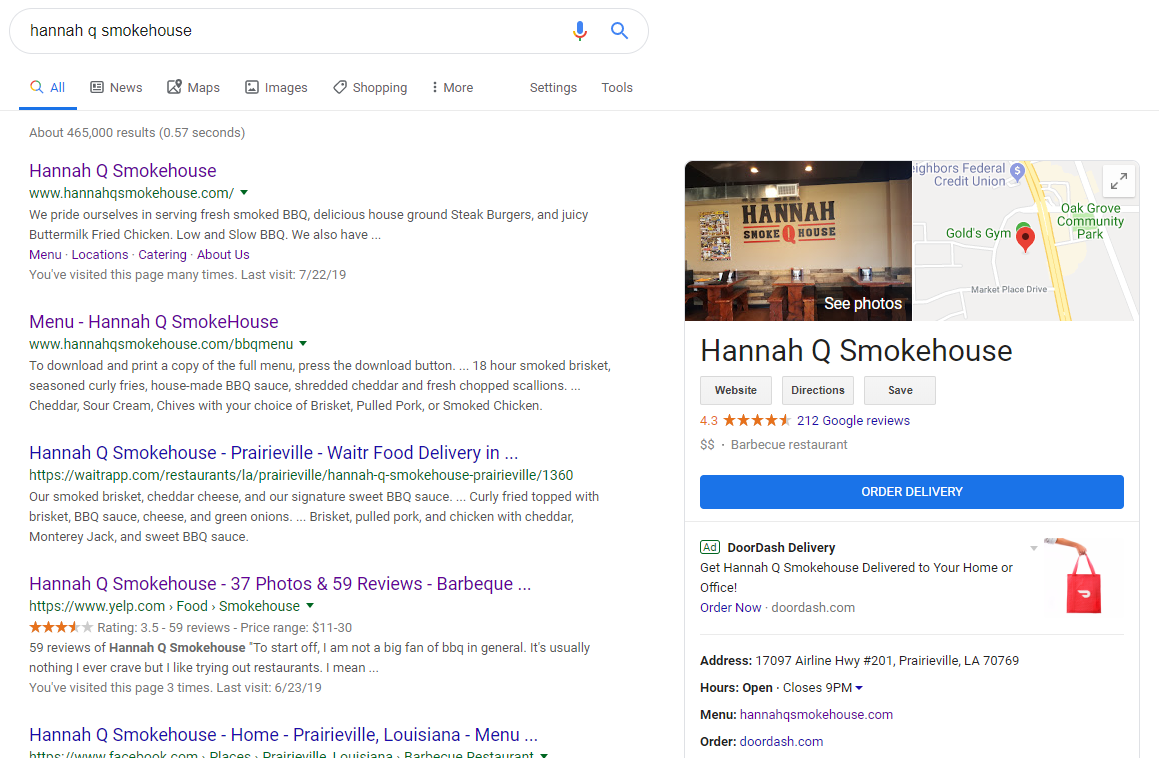This screenshot has height=758, width=1159.
Task: Expand options arrow next to bbqmenu URL
Action: [303, 344]
